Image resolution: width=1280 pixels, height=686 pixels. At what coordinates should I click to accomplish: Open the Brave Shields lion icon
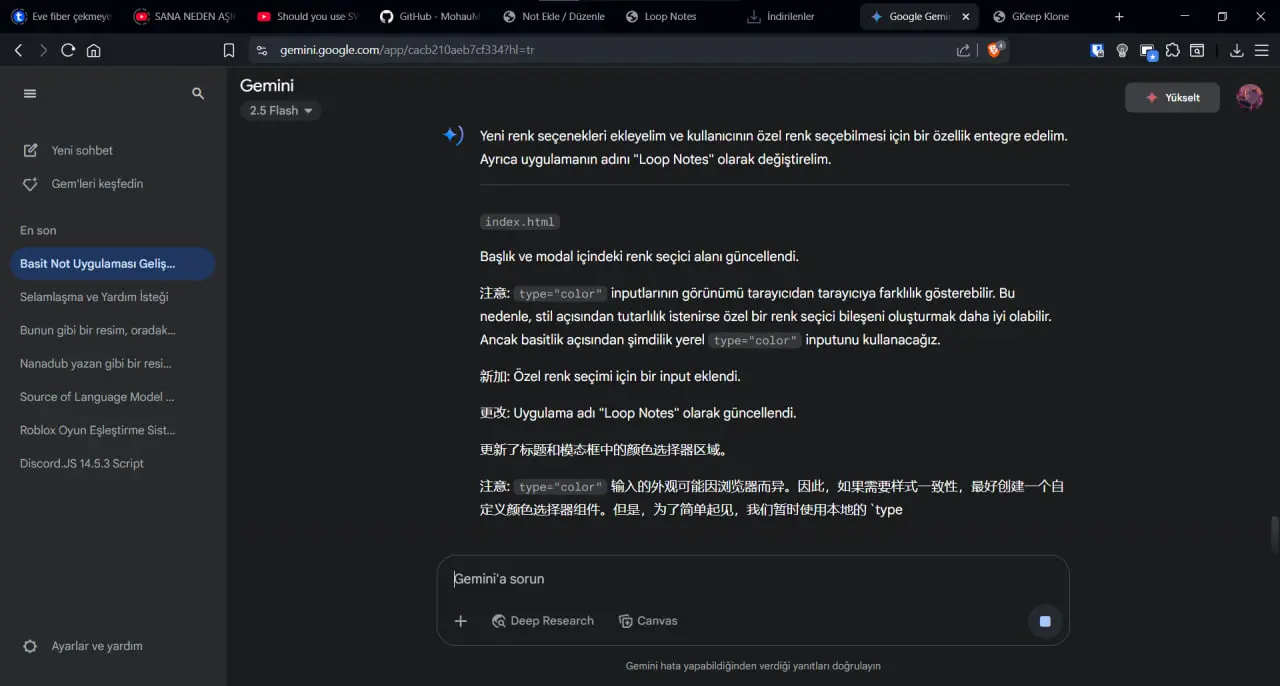pyautogui.click(x=996, y=50)
